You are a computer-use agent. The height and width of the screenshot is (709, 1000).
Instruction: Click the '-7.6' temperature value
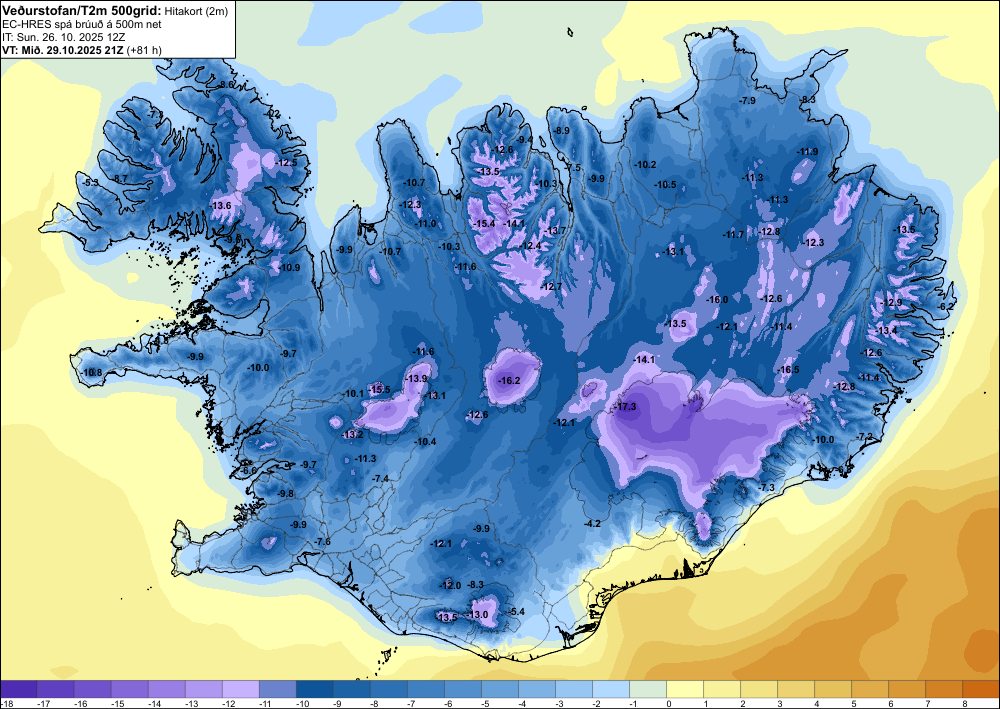tap(323, 542)
